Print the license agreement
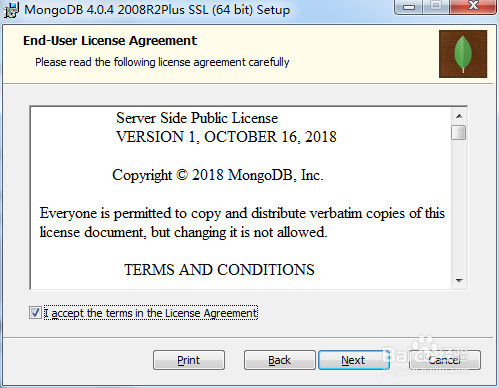The image size is (499, 388). 189,360
